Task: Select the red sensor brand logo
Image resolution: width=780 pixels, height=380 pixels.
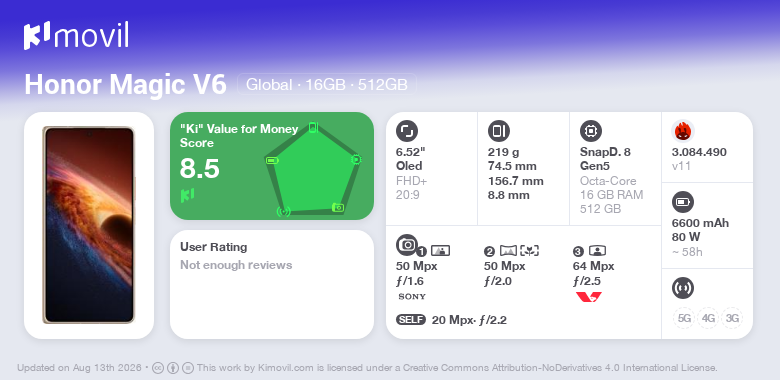Action: 588,297
